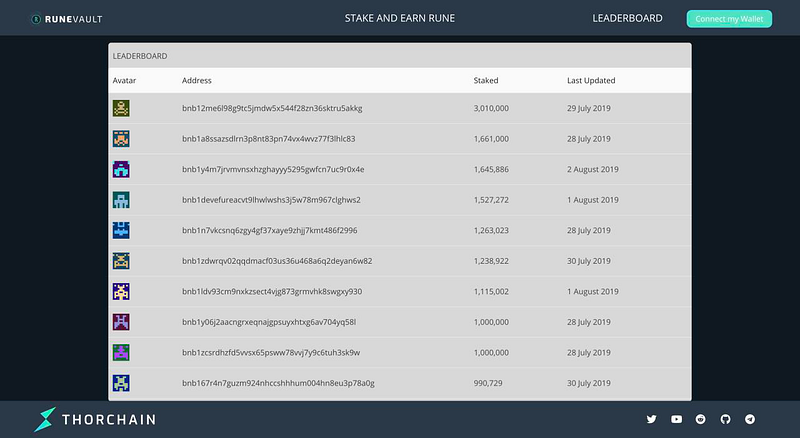Click 28 July 2019 in the 1,661,000 row
This screenshot has height=438, width=800.
pyautogui.click(x=589, y=139)
